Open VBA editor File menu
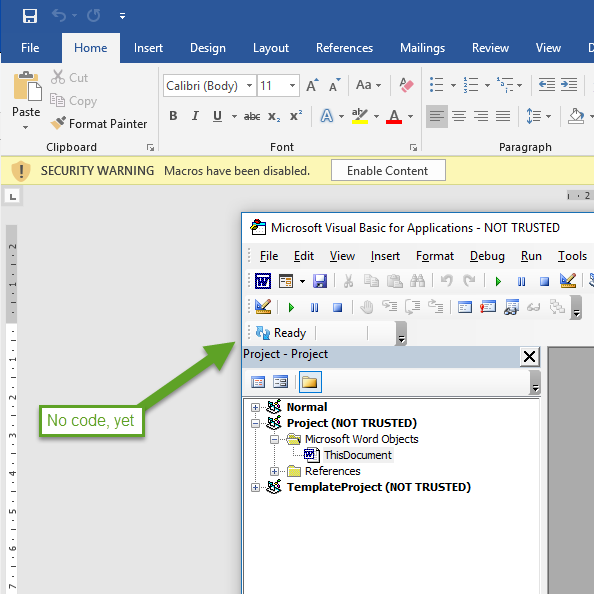Viewport: 594px width, 594px height. 269,256
